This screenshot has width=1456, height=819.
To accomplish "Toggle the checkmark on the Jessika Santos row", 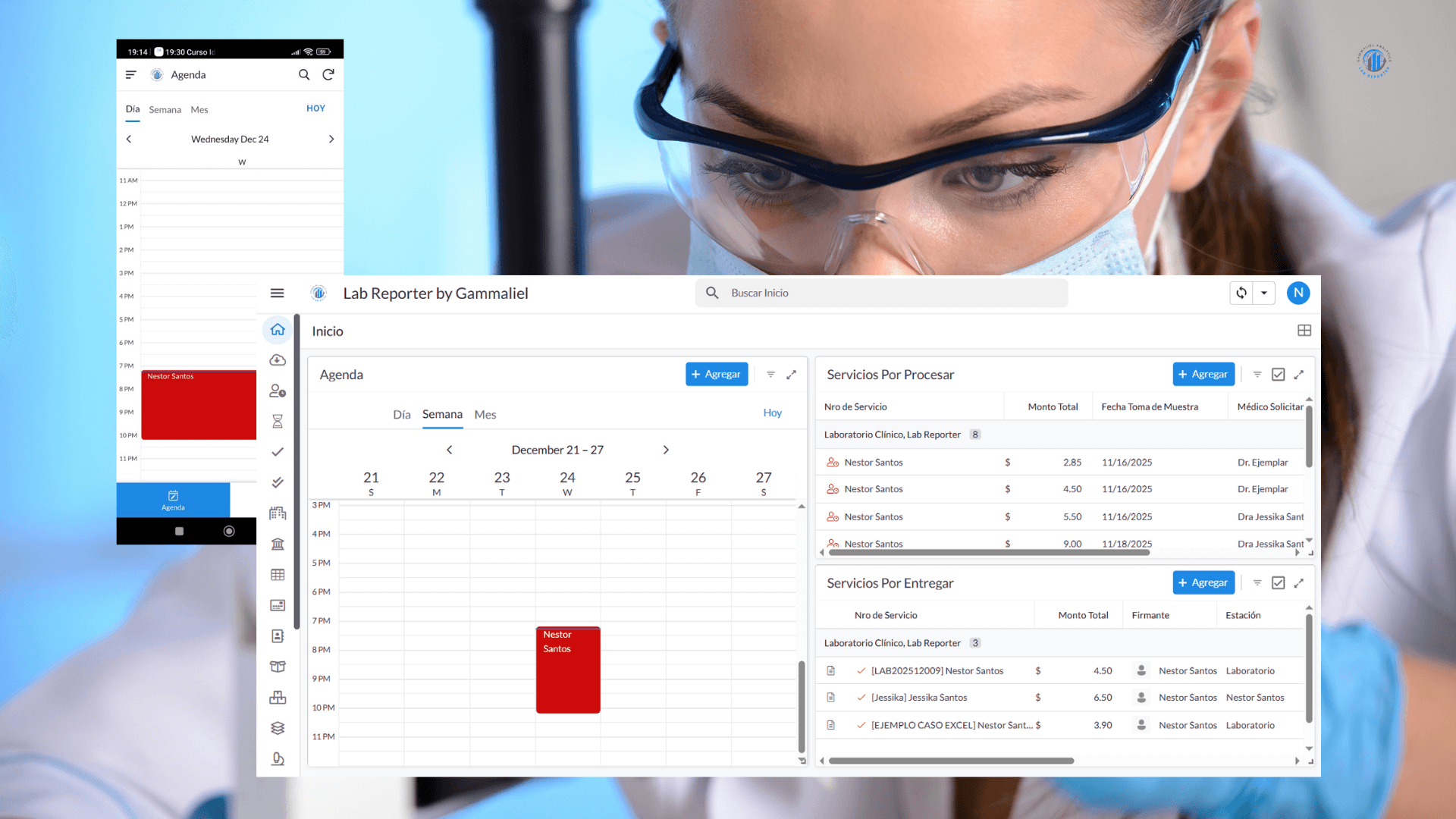I will [x=861, y=698].
